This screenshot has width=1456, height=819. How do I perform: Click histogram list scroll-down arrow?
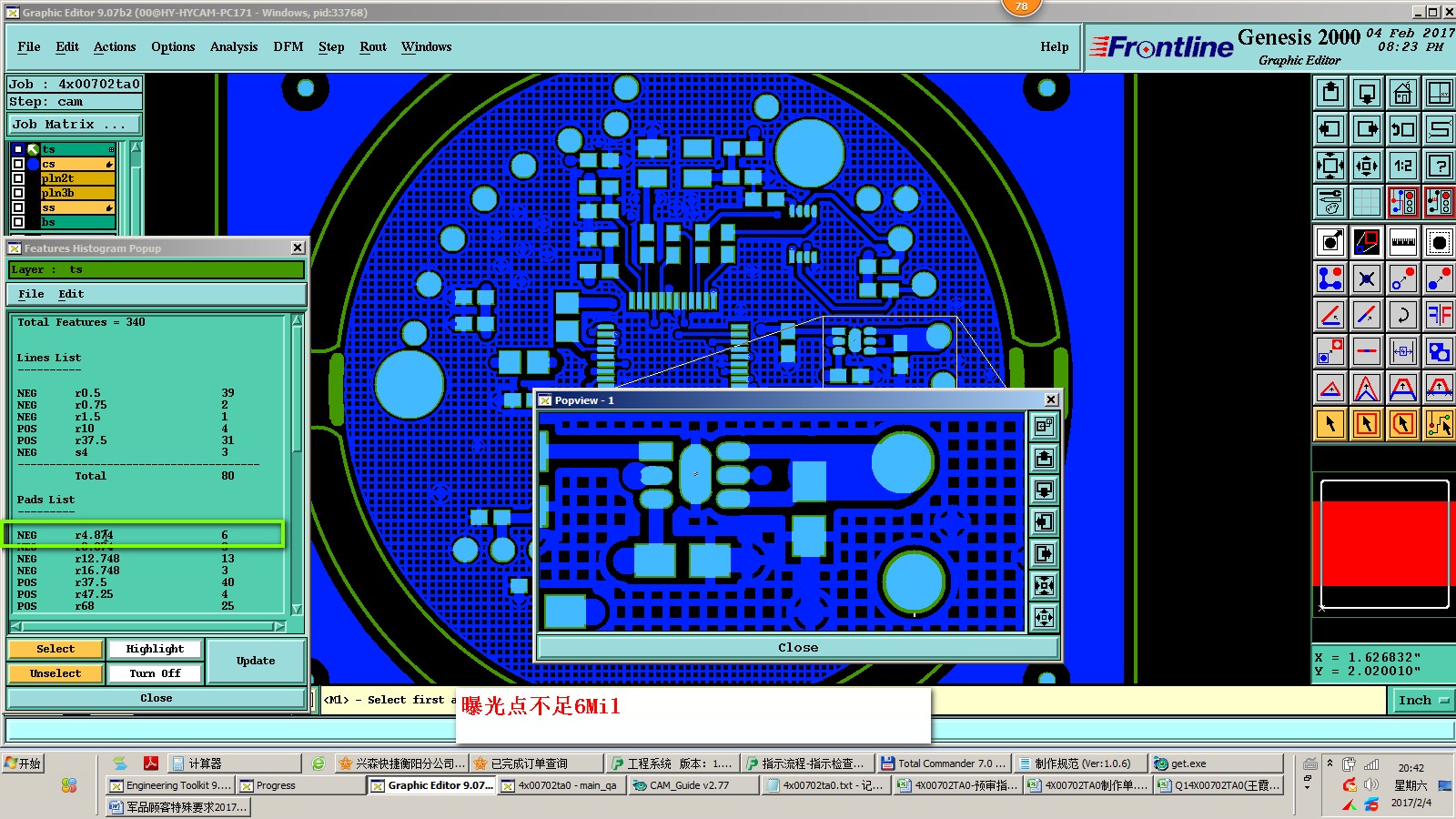click(297, 609)
